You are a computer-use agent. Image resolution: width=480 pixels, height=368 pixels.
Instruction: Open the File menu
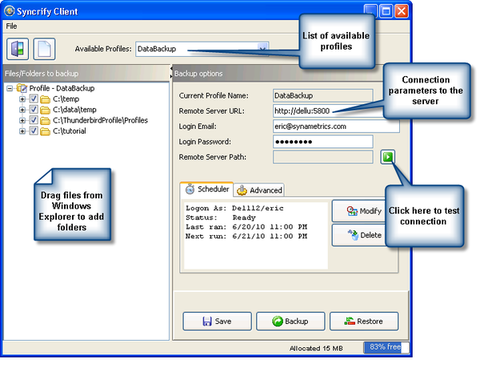[x=11, y=26]
